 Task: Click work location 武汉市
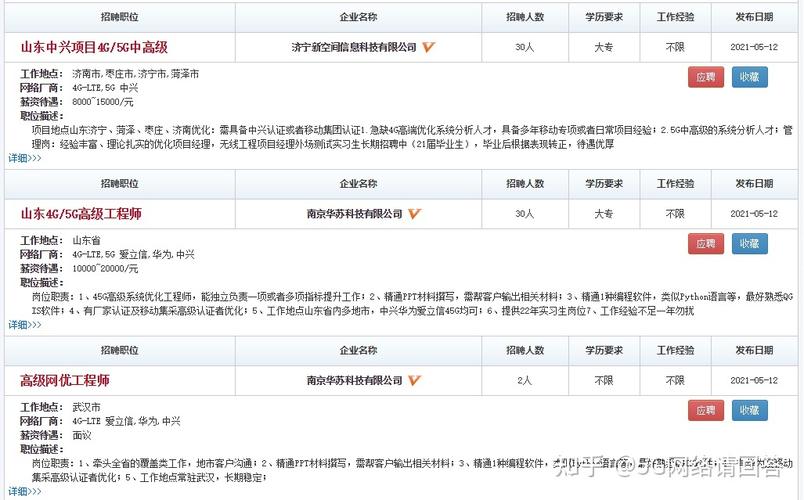coord(86,407)
